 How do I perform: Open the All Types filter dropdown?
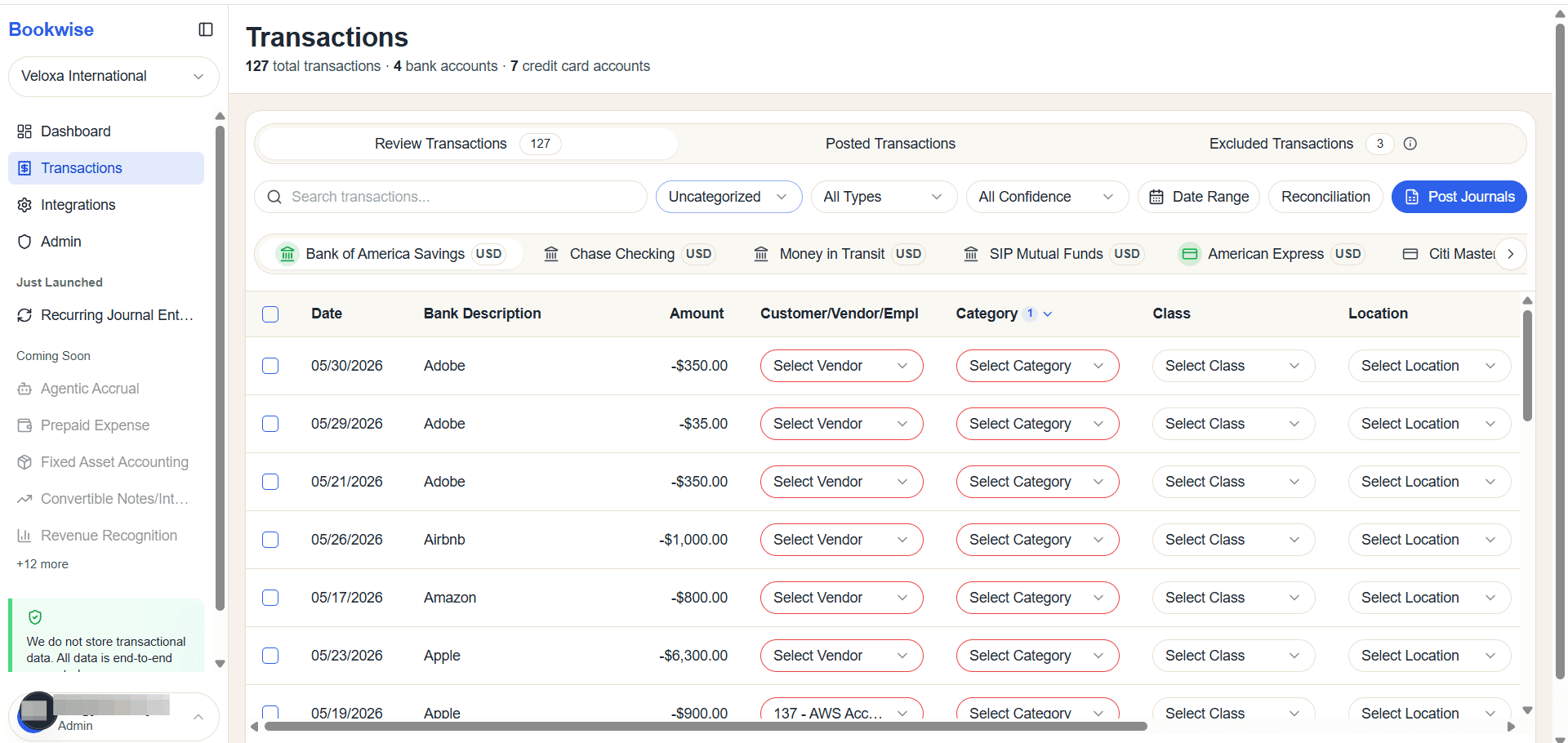[x=884, y=197]
